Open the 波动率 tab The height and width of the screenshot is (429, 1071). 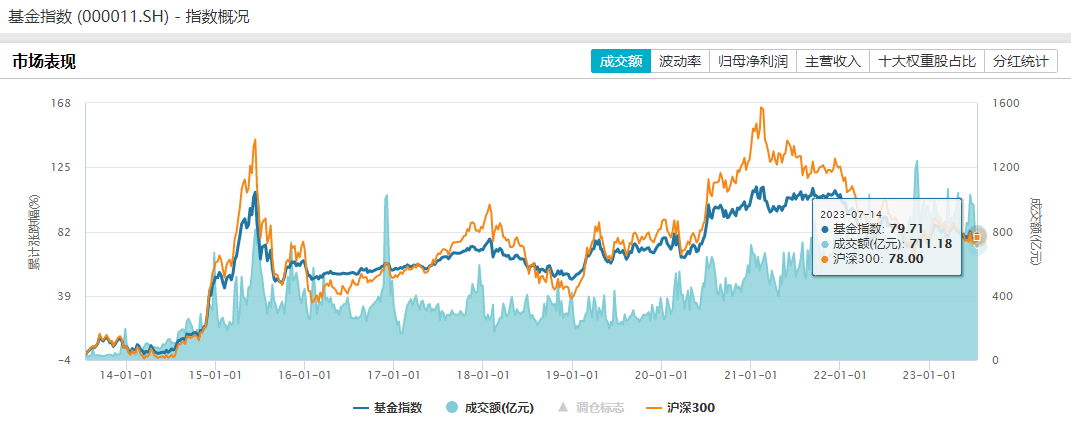[x=680, y=61]
